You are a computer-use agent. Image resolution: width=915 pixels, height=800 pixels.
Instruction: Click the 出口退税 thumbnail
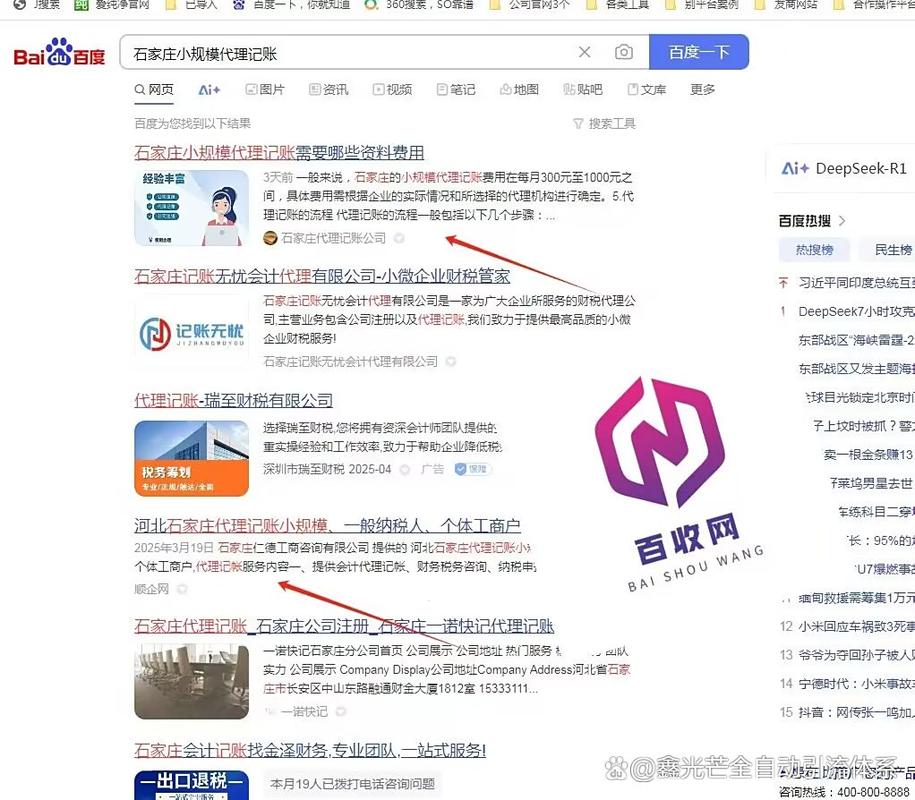coord(191,785)
